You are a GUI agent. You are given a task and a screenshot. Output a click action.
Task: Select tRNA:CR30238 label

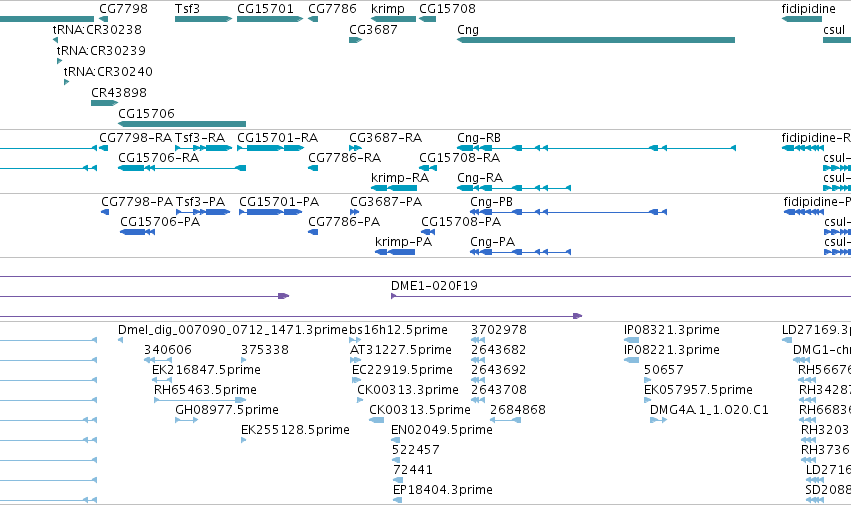(97, 29)
